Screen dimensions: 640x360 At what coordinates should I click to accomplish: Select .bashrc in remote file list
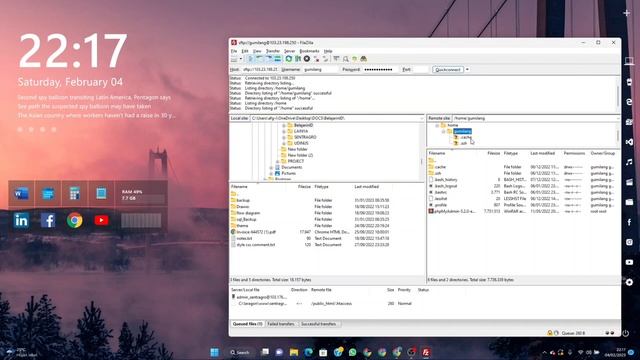pyautogui.click(x=440, y=192)
